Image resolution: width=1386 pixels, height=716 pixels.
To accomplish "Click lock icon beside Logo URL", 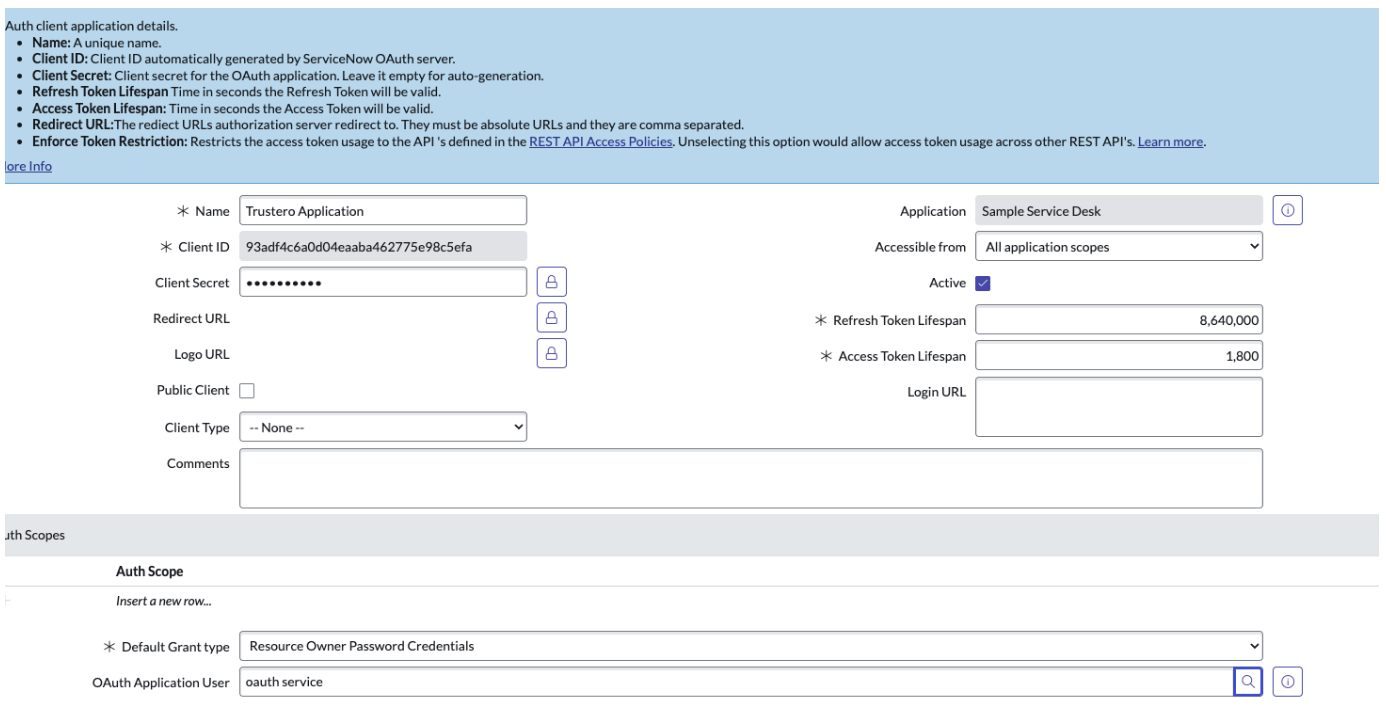I will tap(552, 353).
